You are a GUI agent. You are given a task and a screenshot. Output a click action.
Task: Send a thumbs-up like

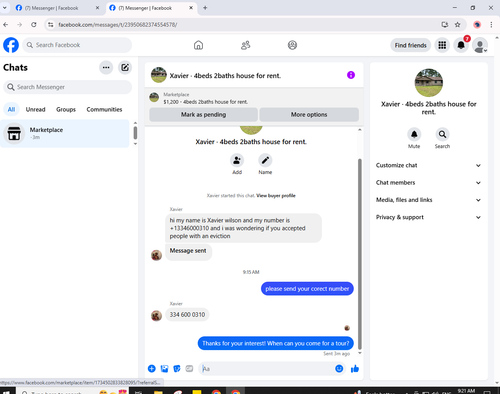coord(355,368)
